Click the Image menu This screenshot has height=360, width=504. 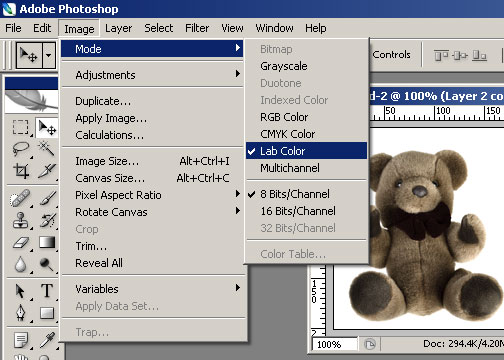click(x=79, y=29)
